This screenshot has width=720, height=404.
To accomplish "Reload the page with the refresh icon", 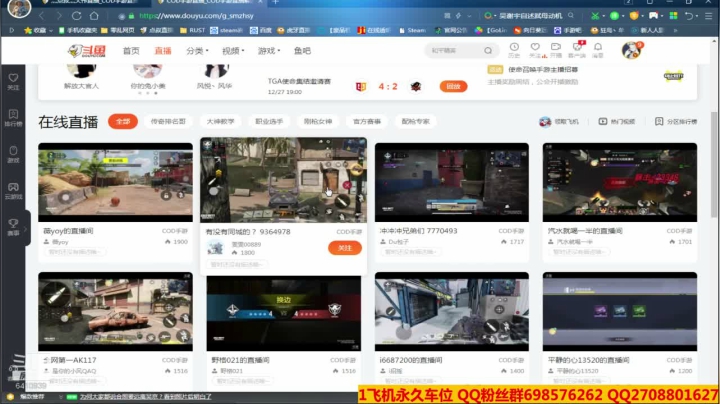I will pyautogui.click(x=76, y=16).
